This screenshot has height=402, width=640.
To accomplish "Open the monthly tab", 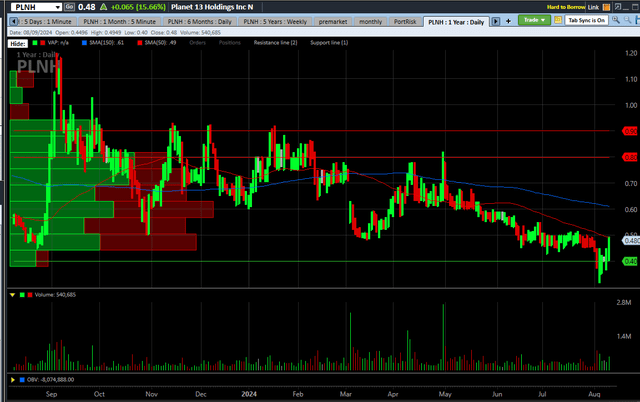I will click(x=371, y=22).
